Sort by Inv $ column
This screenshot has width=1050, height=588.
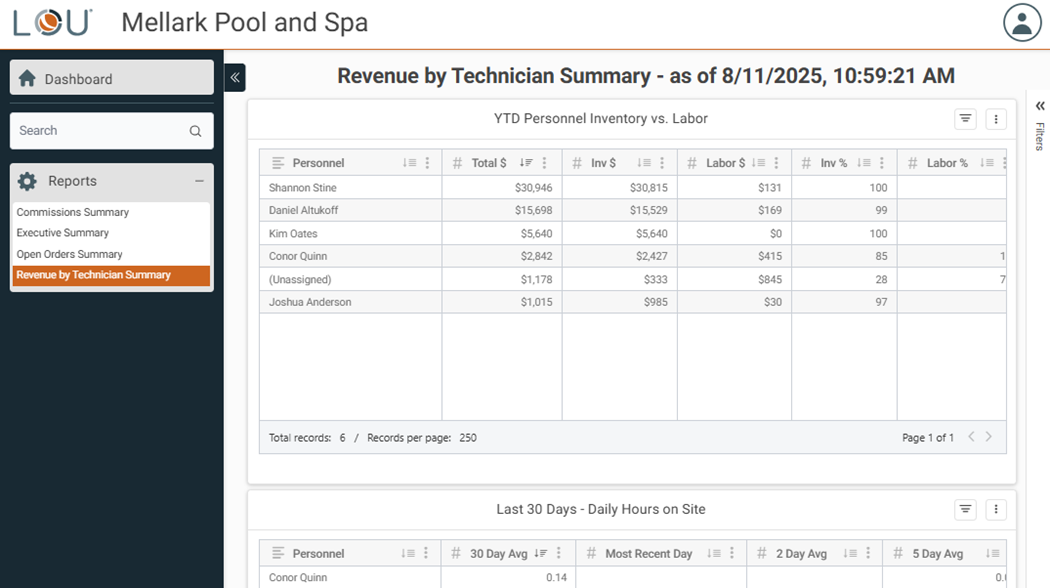644,163
